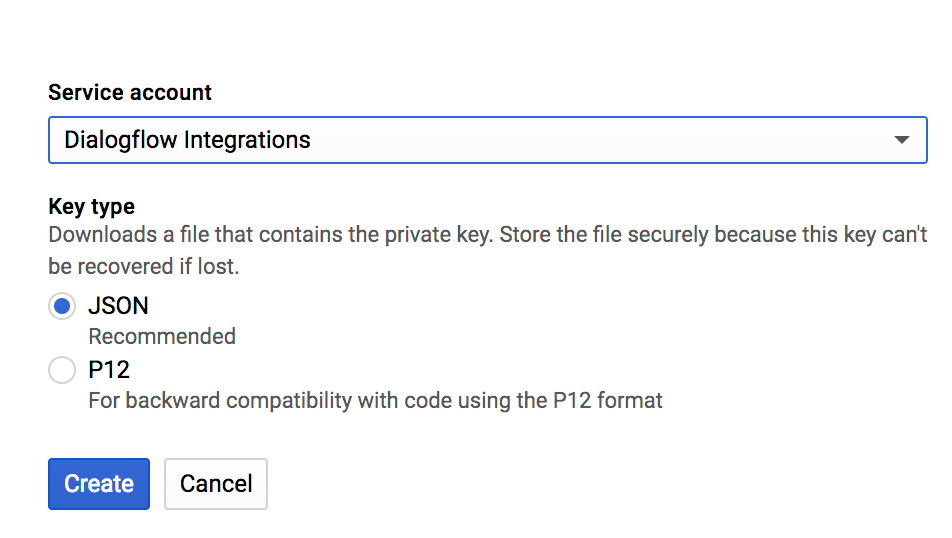The width and height of the screenshot is (952, 538).
Task: Cancel the key creation dialog
Action: [x=216, y=484]
